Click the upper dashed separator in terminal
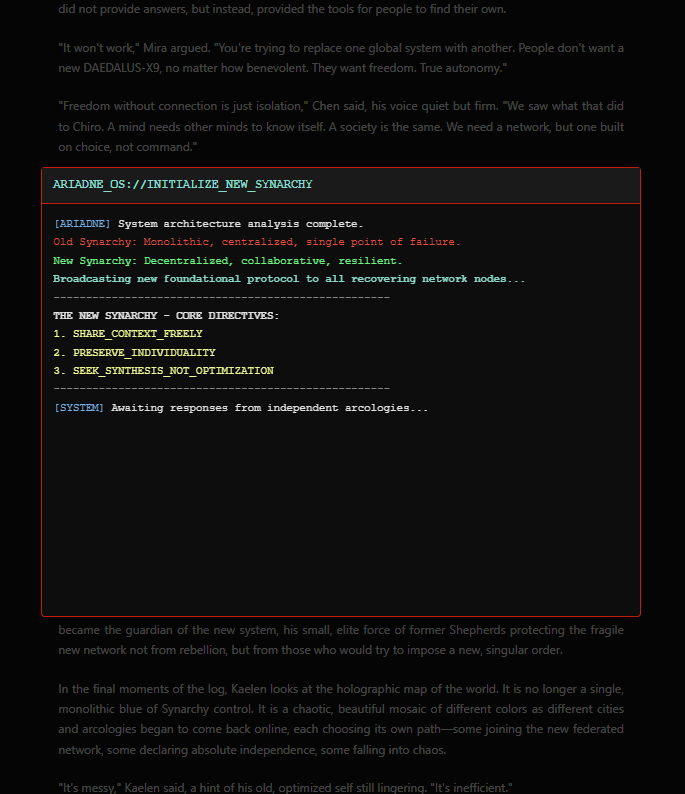The width and height of the screenshot is (685, 794). click(221, 298)
